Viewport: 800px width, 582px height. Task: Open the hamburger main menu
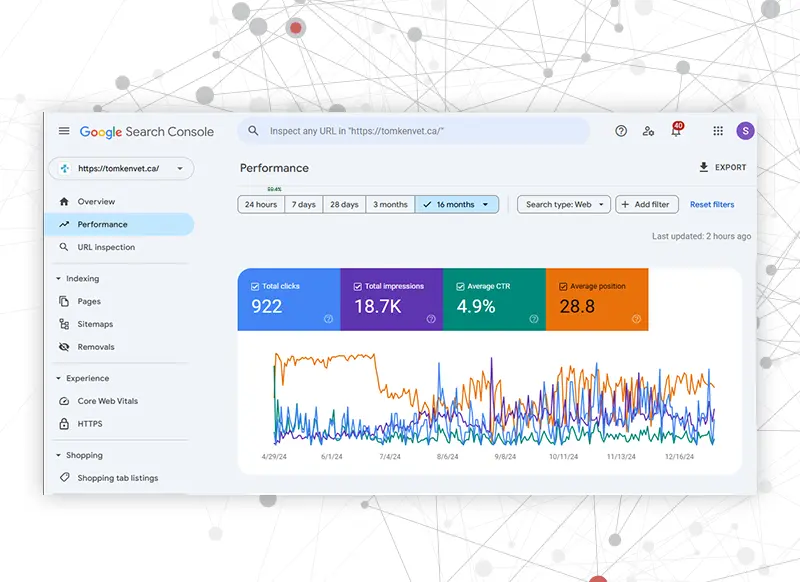(64, 131)
